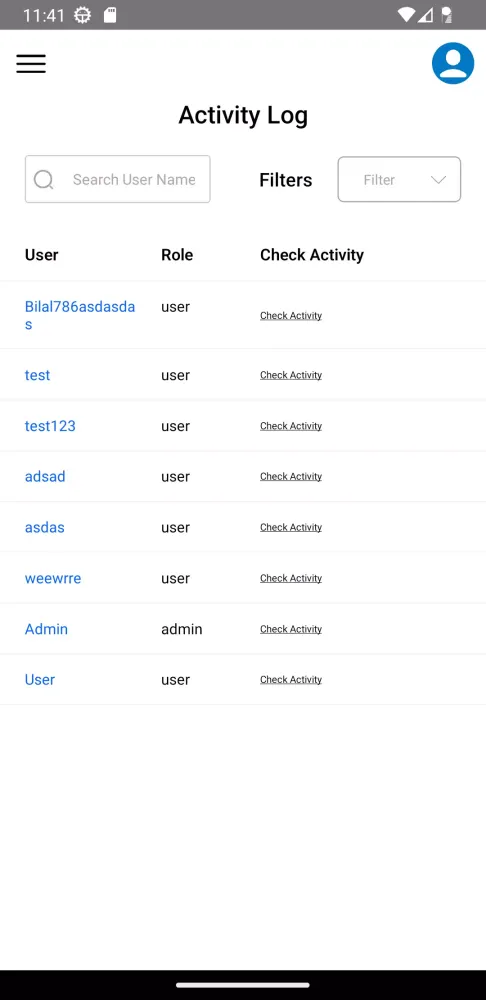486x1000 pixels.
Task: Tap the settings gear status bar icon
Action: pyautogui.click(x=82, y=15)
